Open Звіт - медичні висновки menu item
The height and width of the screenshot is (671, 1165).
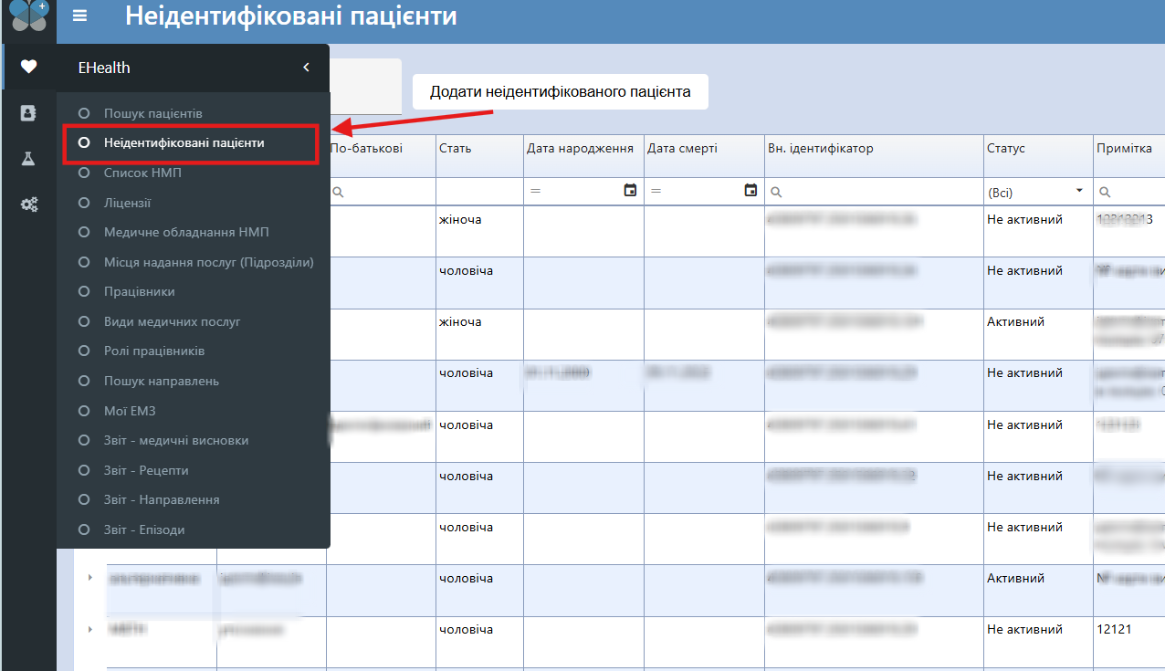click(176, 440)
